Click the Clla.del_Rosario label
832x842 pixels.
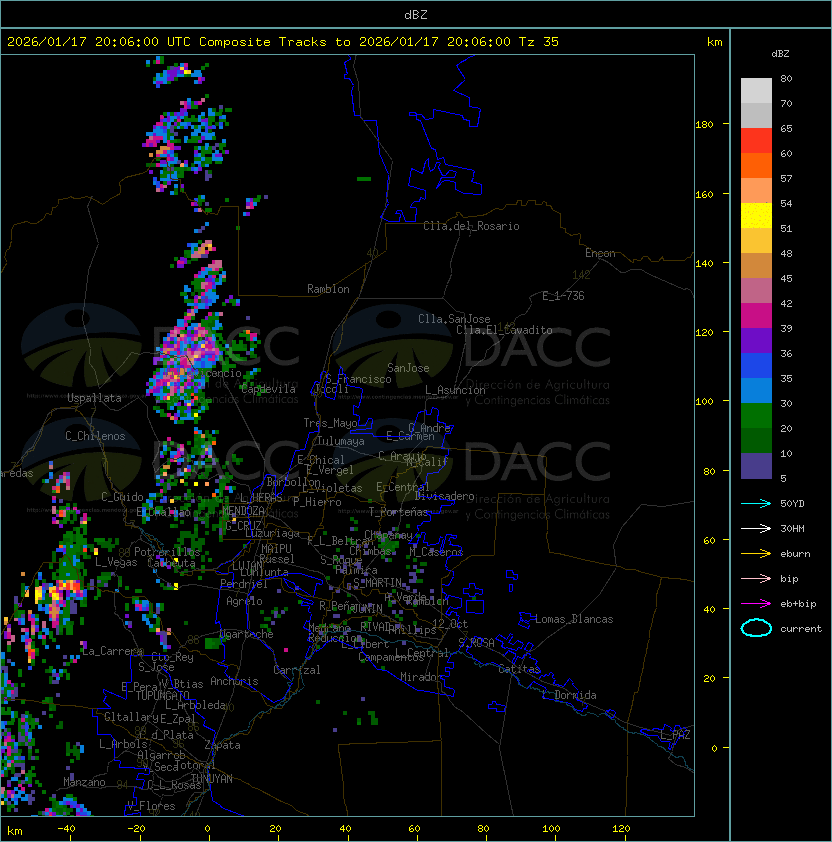[471, 226]
